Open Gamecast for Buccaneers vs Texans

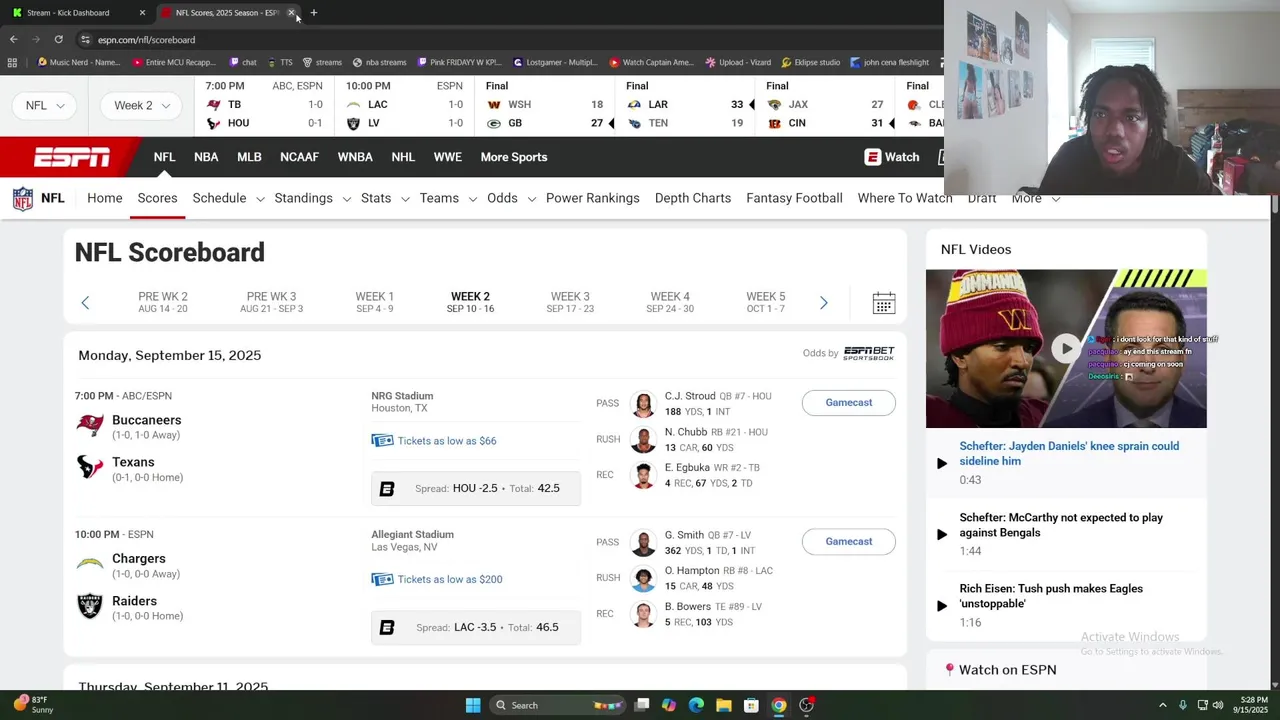[x=849, y=403]
